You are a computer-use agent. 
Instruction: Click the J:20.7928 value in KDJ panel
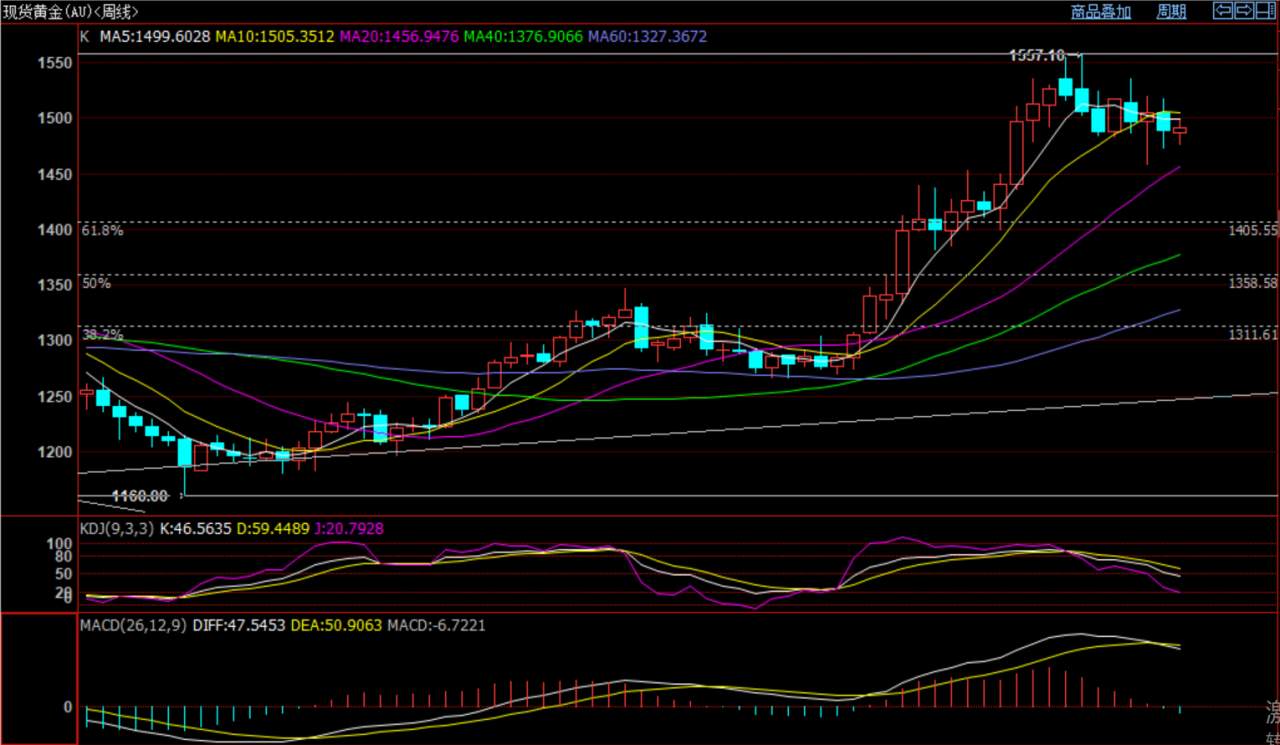pyautogui.click(x=349, y=527)
